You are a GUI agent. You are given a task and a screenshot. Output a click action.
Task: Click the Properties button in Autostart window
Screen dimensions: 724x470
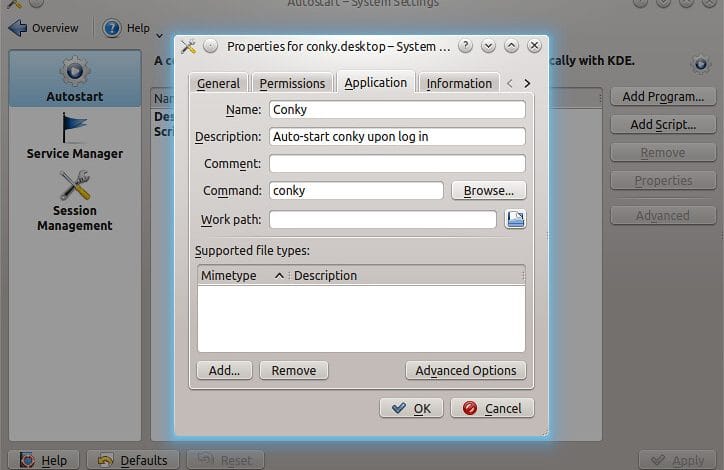click(663, 181)
